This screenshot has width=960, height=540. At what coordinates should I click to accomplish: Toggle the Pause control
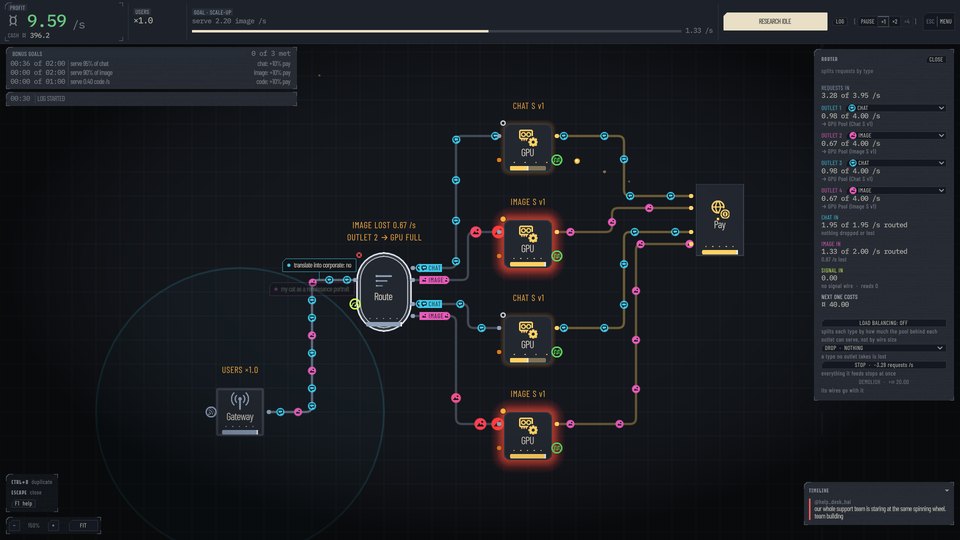pyautogui.click(x=867, y=21)
